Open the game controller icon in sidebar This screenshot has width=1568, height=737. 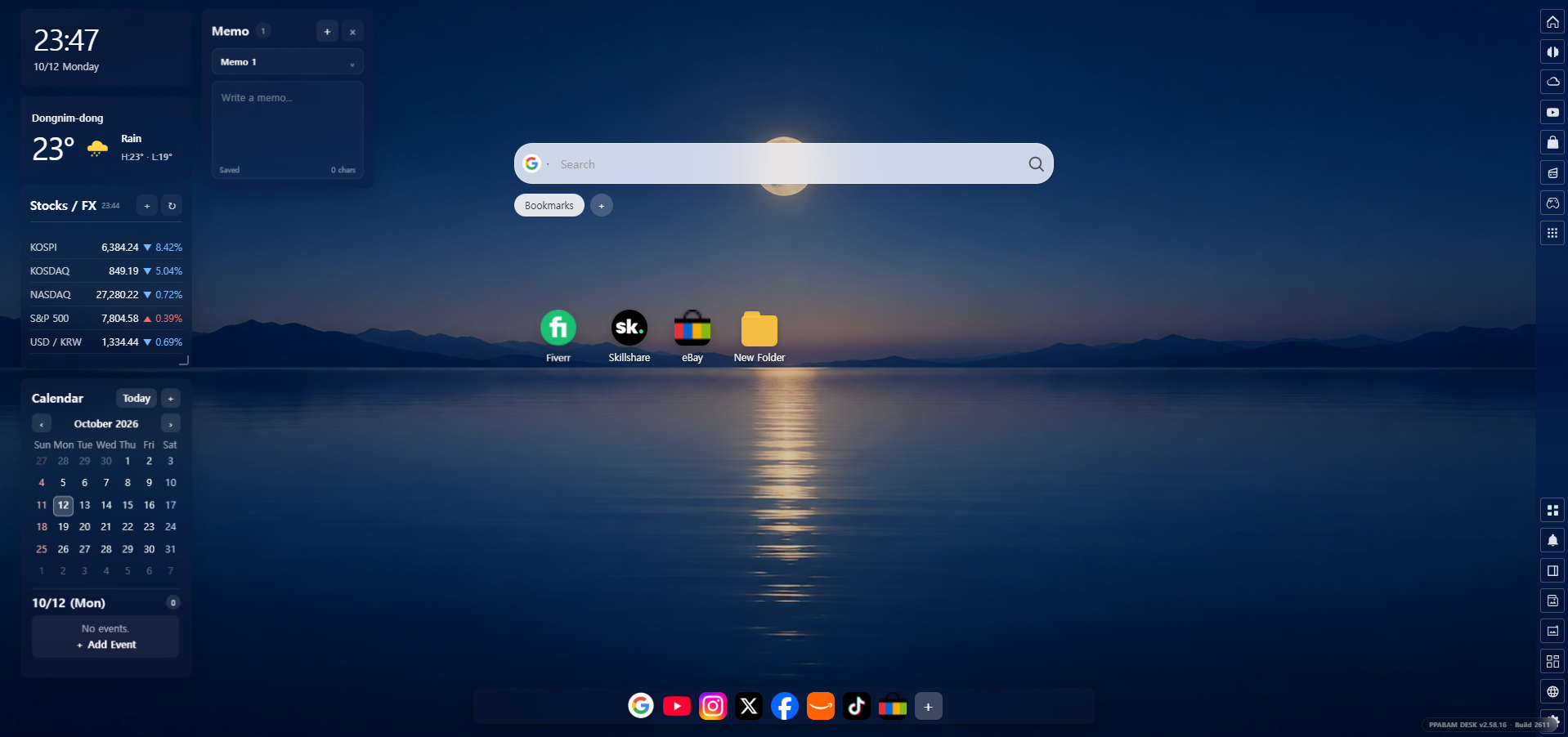1552,203
